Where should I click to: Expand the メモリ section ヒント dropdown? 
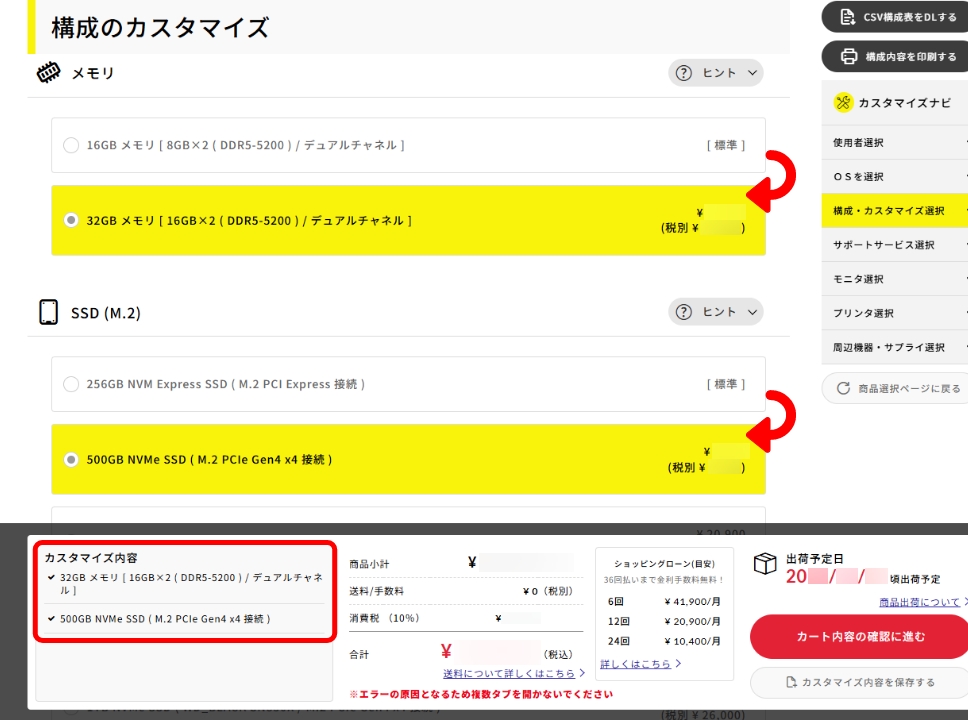coord(715,73)
